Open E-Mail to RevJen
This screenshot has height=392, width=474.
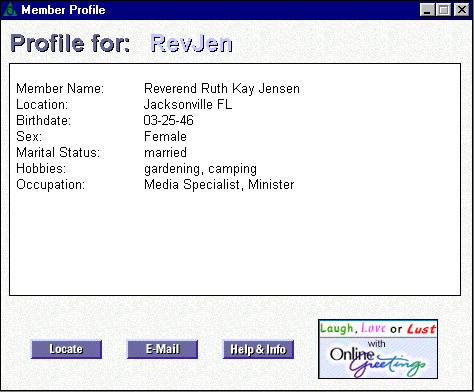[x=162, y=349]
